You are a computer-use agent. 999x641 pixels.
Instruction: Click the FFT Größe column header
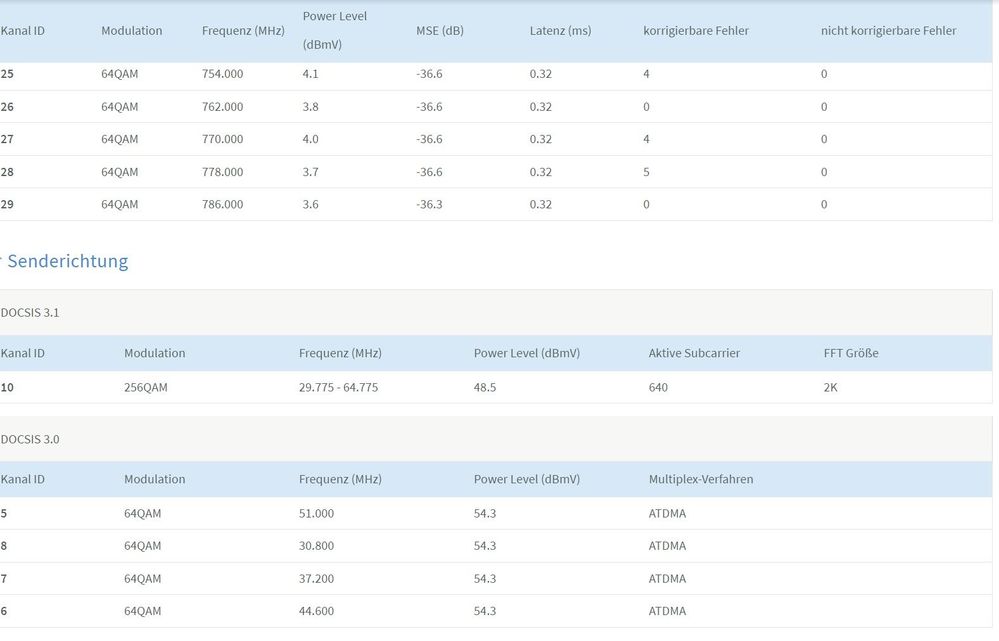pyautogui.click(x=851, y=353)
